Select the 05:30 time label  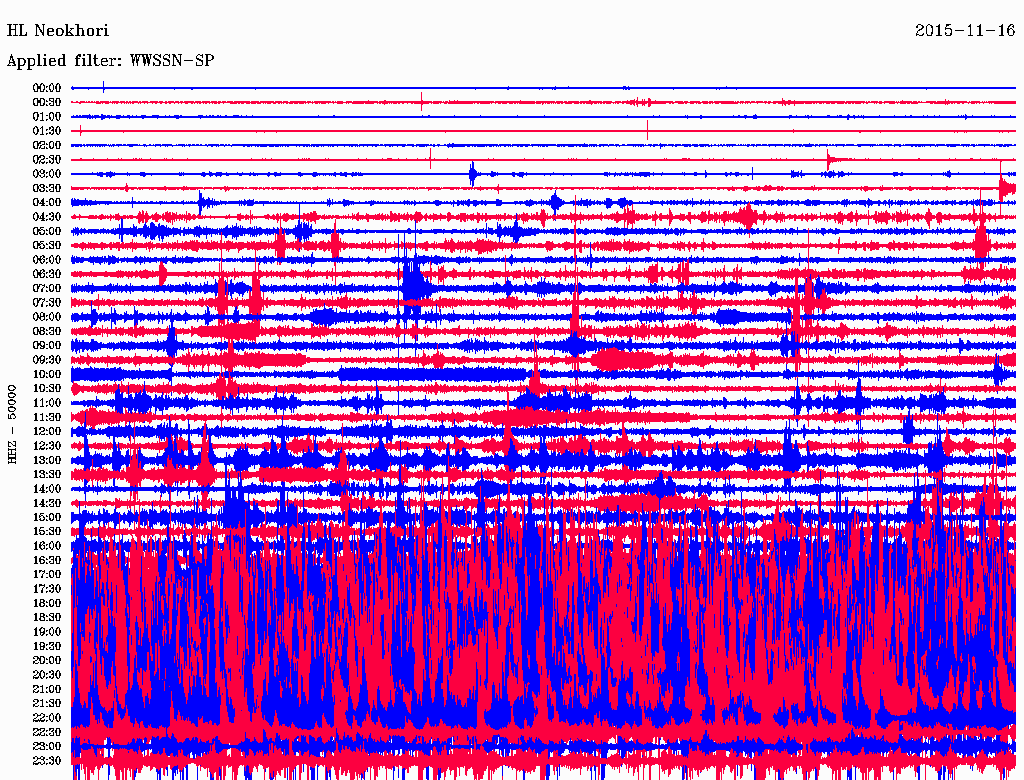(x=47, y=246)
